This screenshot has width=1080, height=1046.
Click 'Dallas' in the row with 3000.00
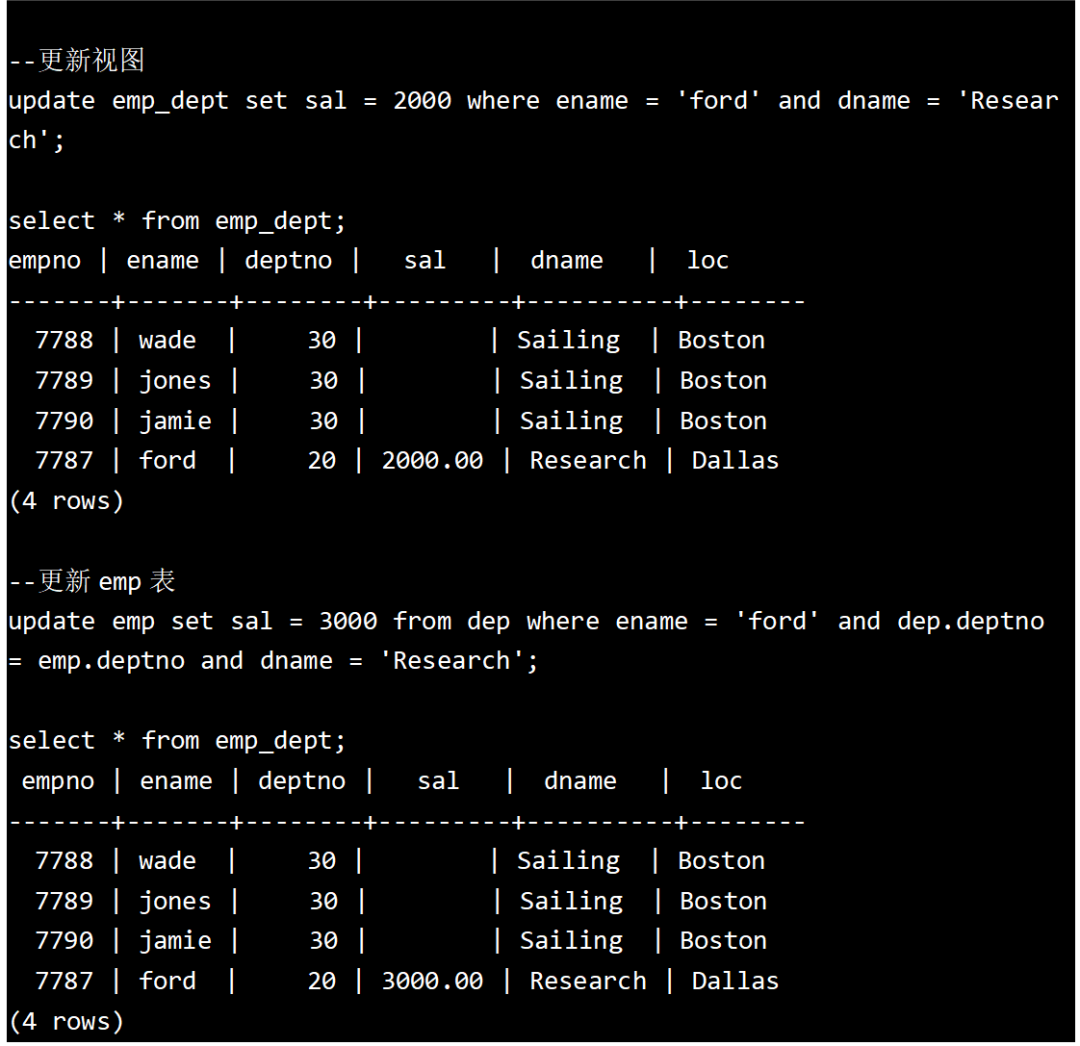(x=735, y=981)
